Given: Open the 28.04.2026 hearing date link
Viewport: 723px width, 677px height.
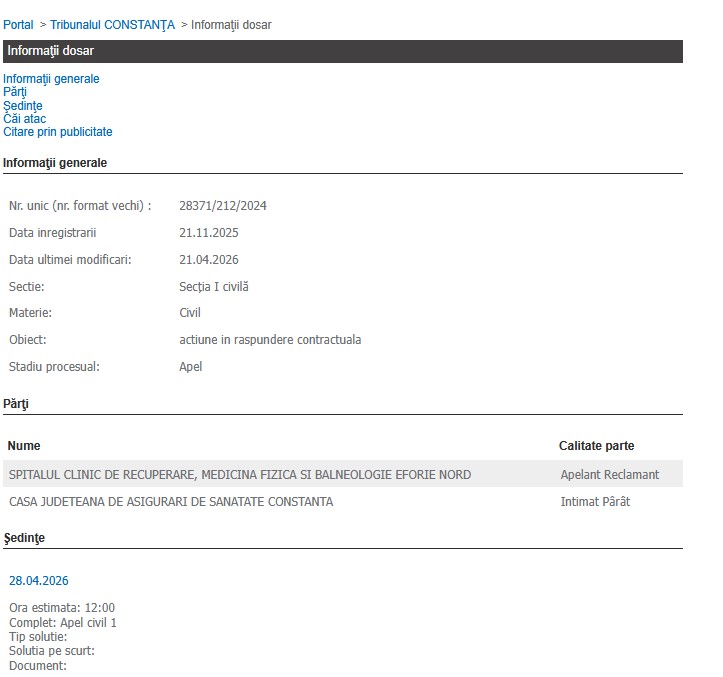Looking at the screenshot, I should pyautogui.click(x=39, y=581).
